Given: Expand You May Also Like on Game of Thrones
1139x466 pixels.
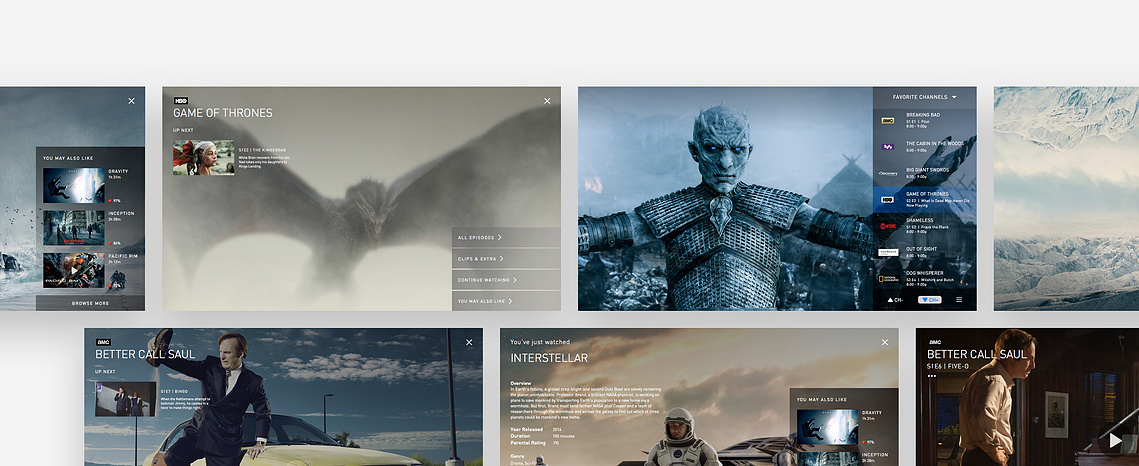Looking at the screenshot, I should point(506,301).
